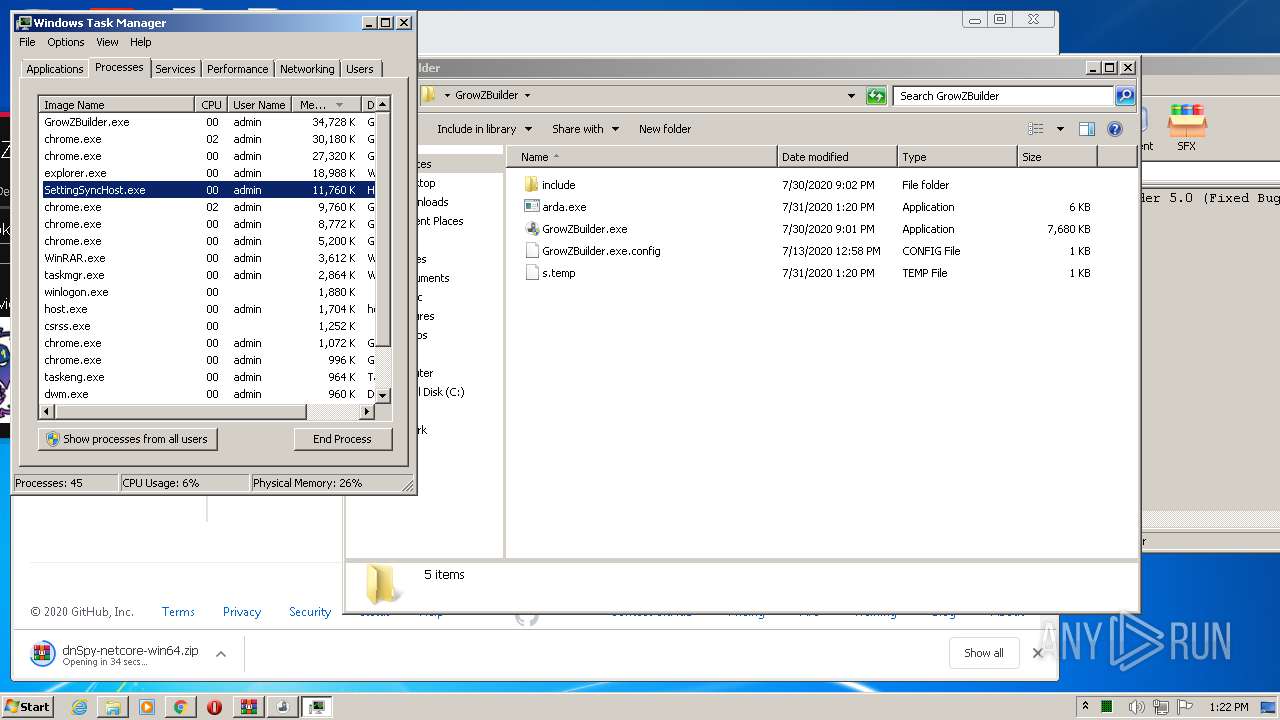Open Internet Explorer from taskbar

point(79,707)
